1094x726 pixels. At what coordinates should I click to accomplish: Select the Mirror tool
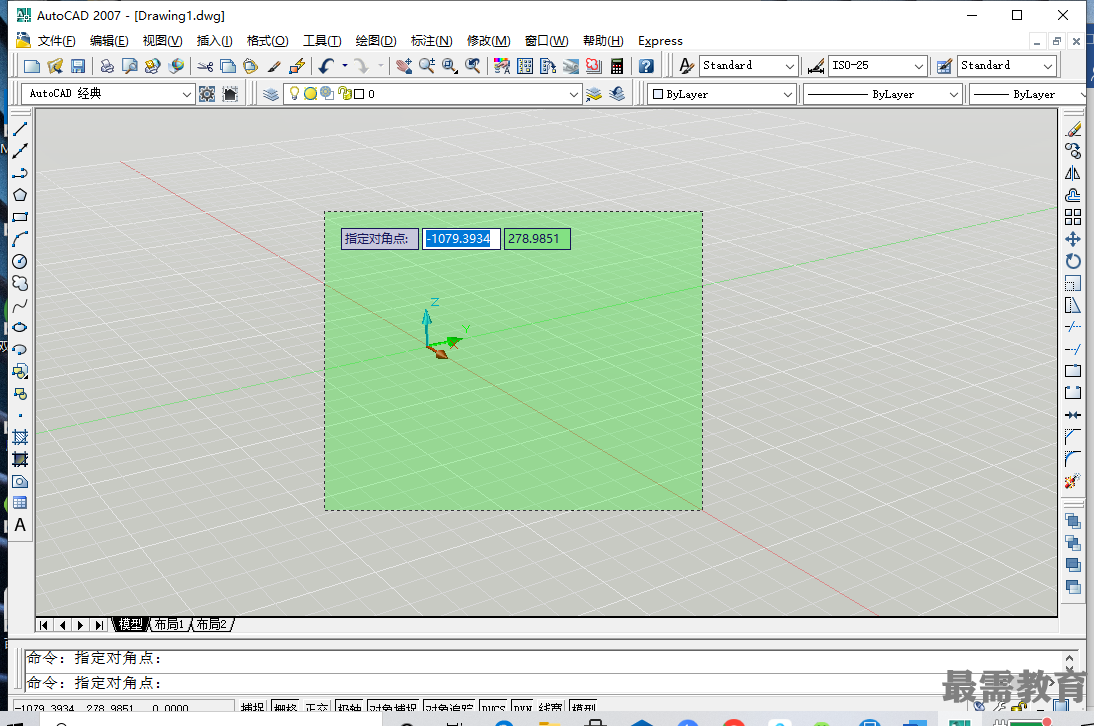(x=1073, y=173)
